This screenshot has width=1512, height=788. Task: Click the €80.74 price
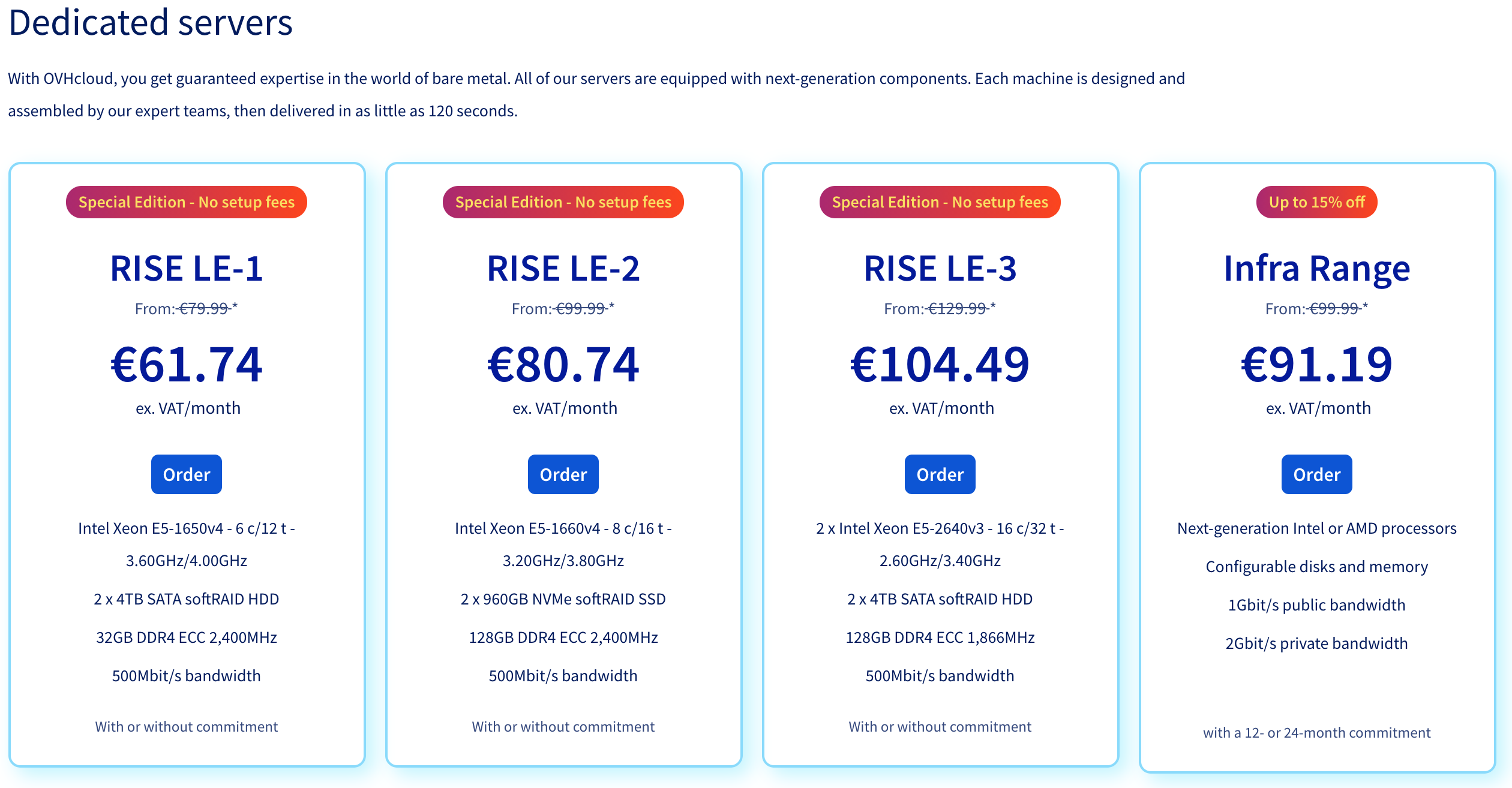coord(563,364)
